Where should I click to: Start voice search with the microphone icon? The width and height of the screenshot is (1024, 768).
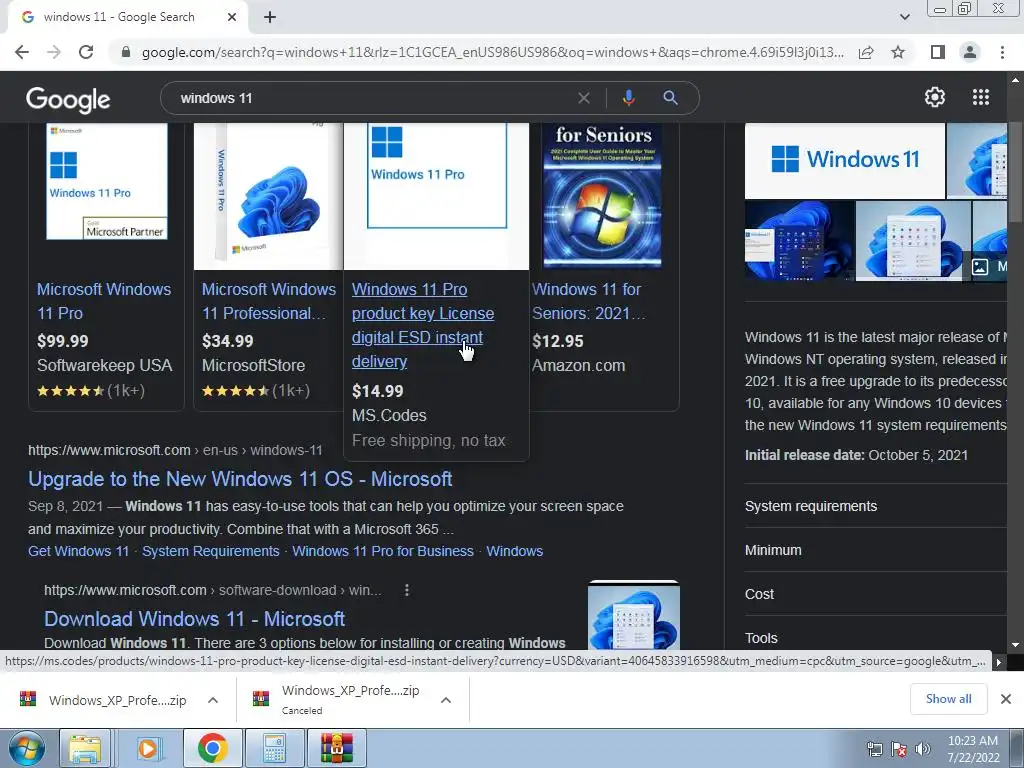[628, 98]
